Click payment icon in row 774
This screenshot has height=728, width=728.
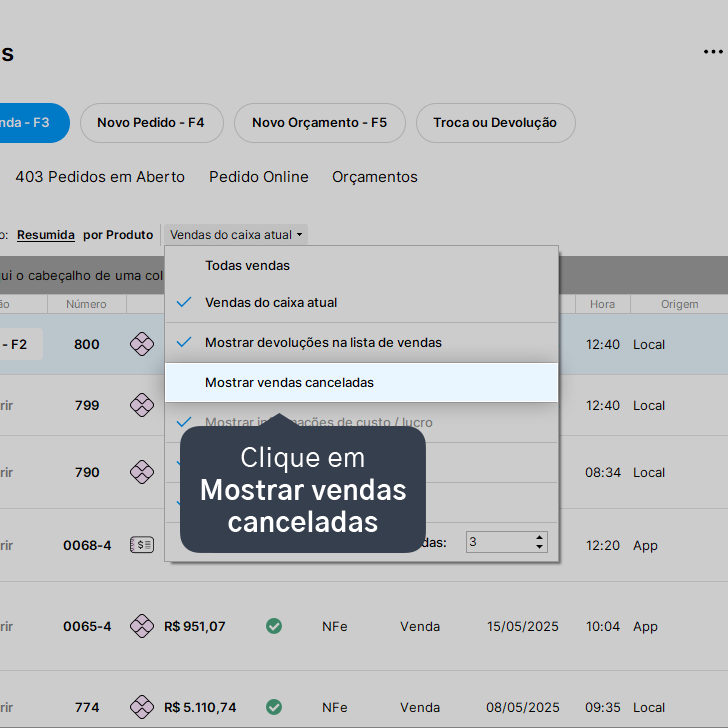coord(142,707)
